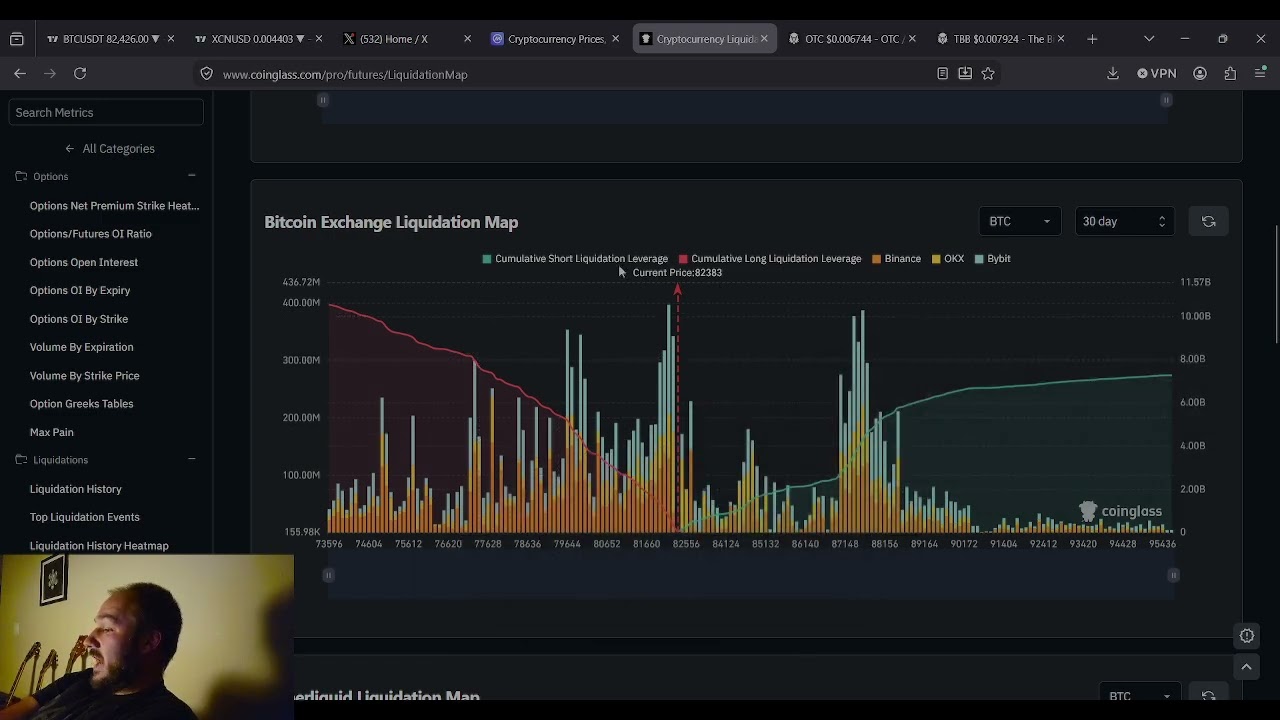Open the BTC coin dropdown
Image resolution: width=1280 pixels, height=720 pixels.
click(x=1019, y=221)
